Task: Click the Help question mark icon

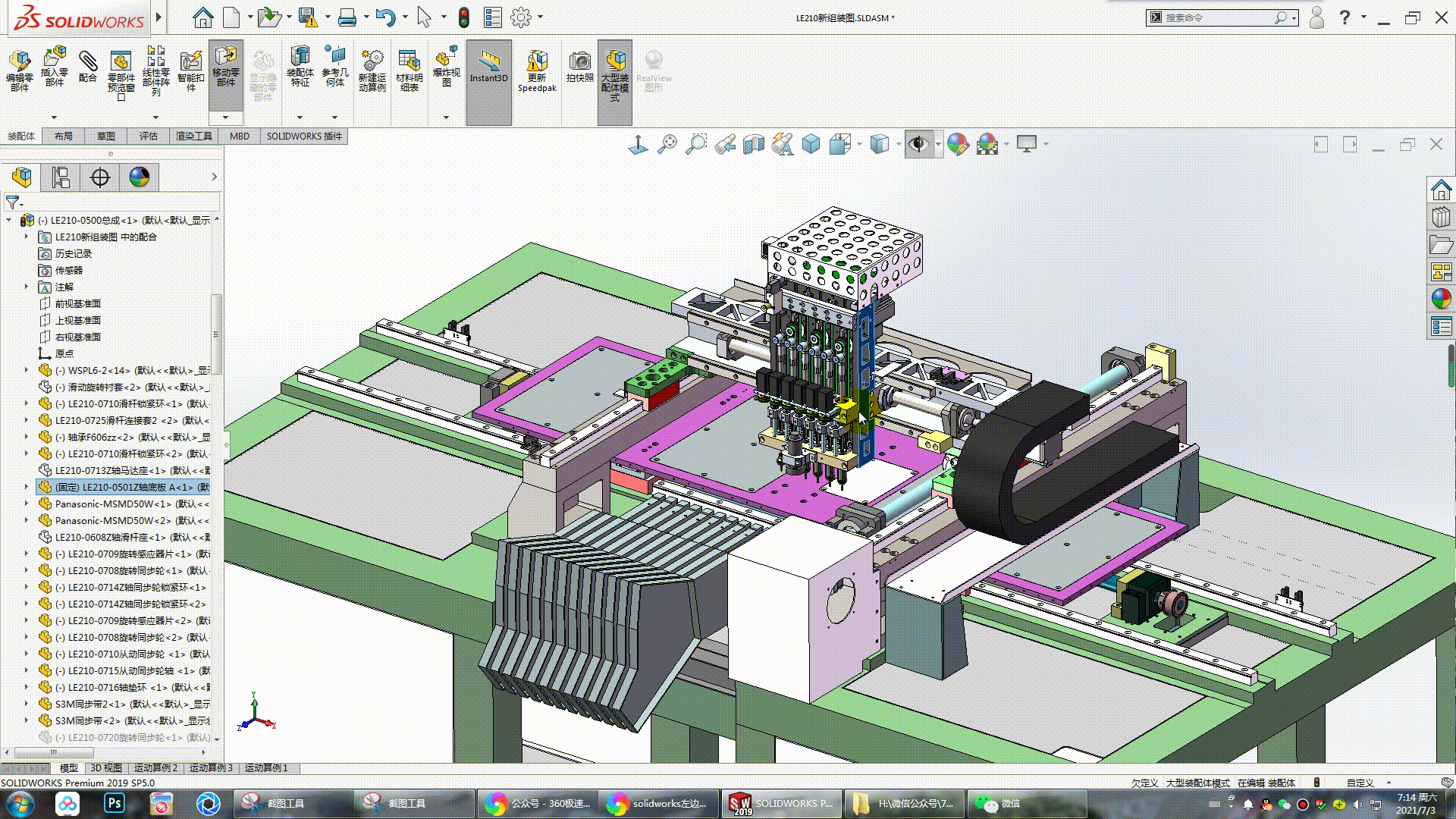Action: click(1345, 17)
